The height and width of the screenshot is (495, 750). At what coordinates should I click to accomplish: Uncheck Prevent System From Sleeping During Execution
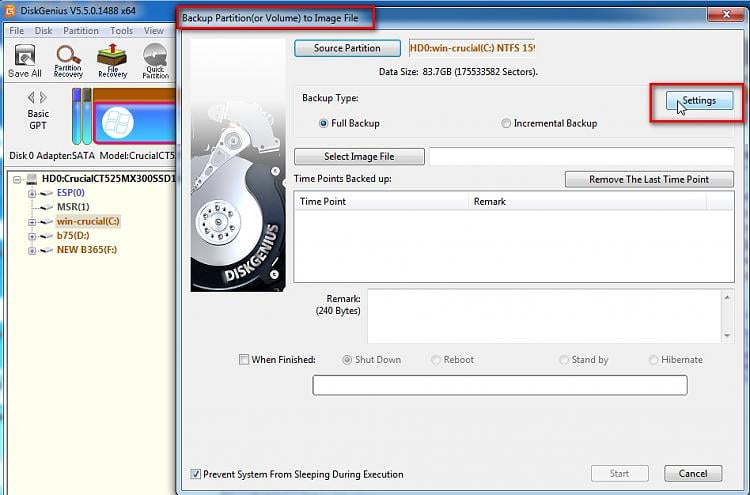coord(195,474)
